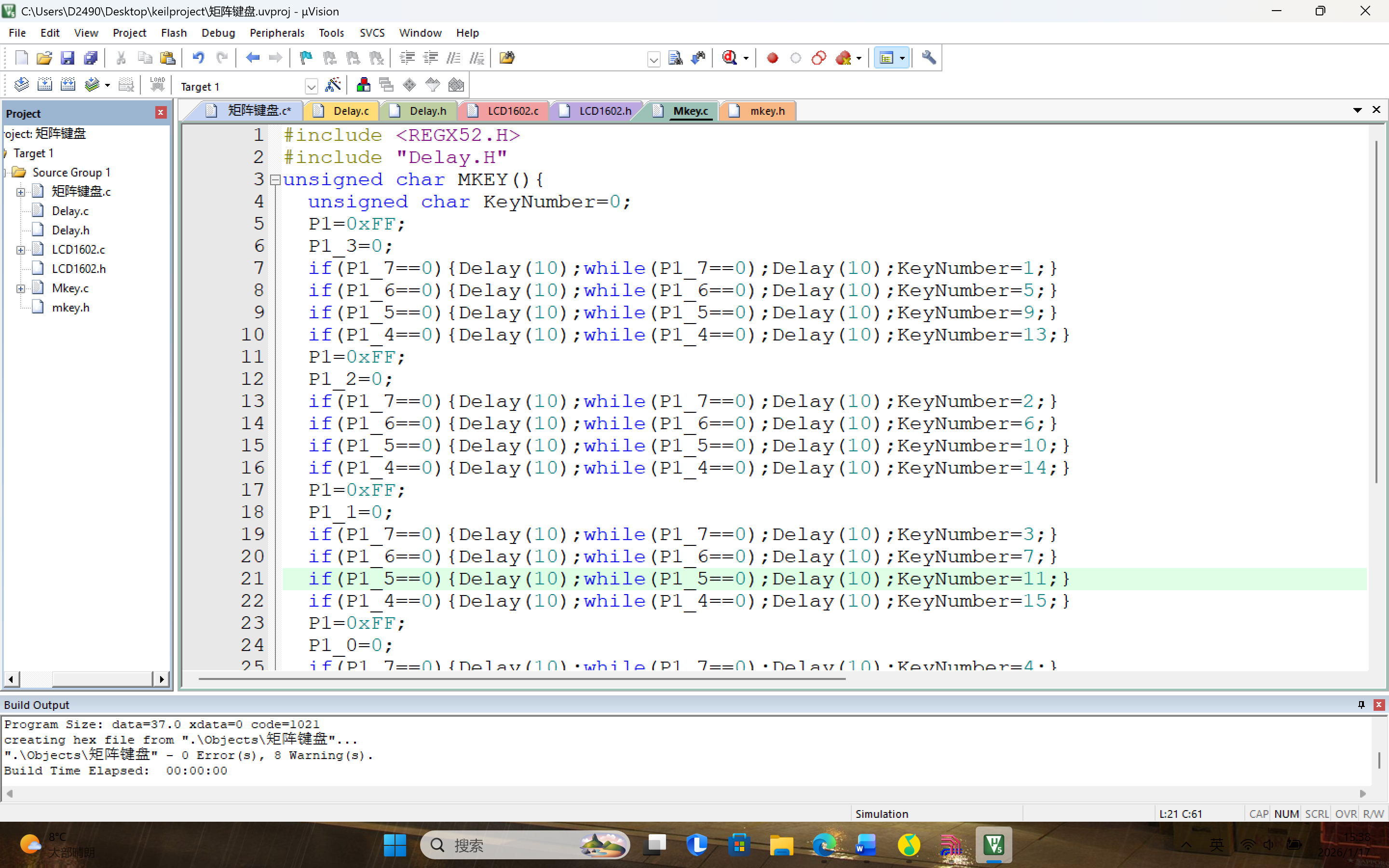This screenshot has width=1389, height=868.
Task: Comment selection toolbar icon
Action: [453, 58]
